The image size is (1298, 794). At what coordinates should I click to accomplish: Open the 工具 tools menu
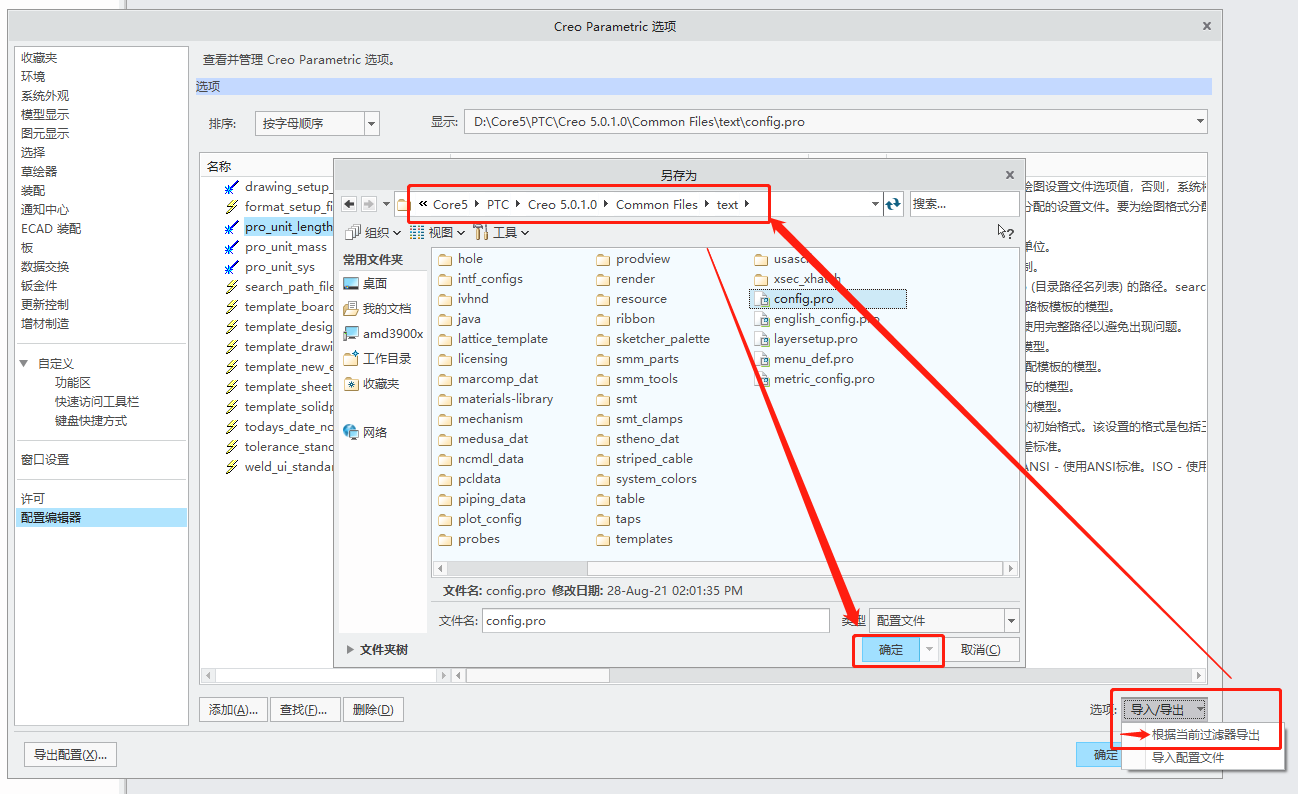tap(501, 232)
